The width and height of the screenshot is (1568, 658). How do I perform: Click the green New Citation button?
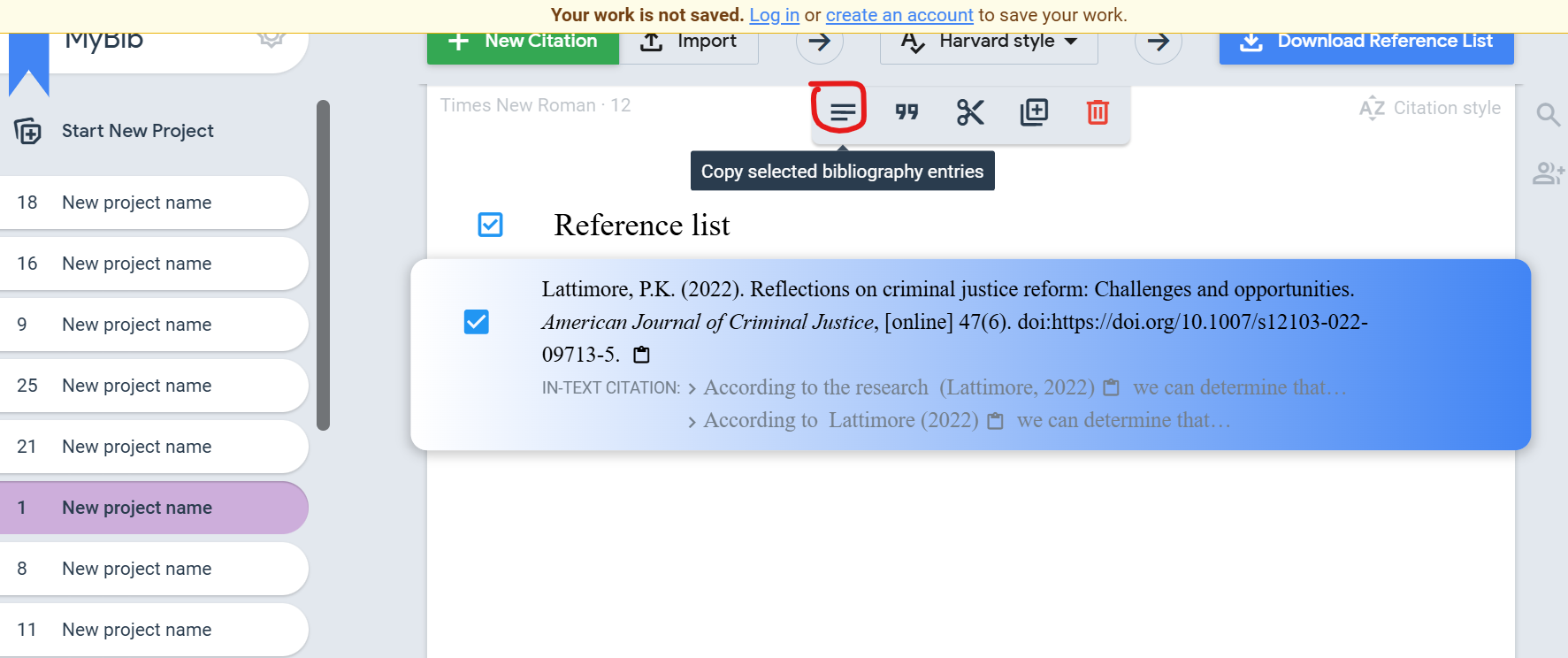coord(523,42)
